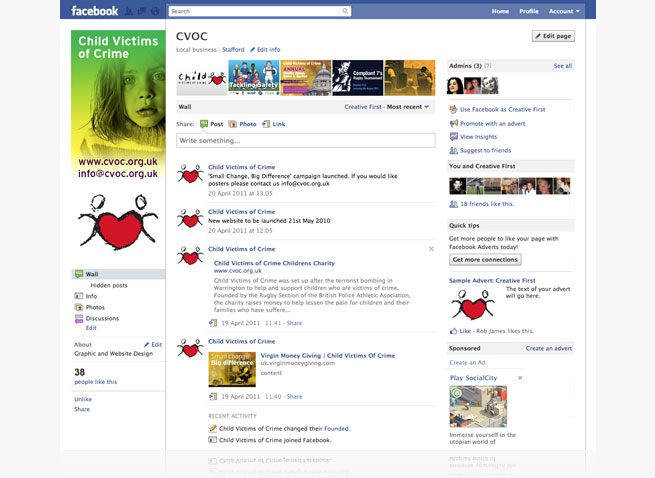Click Get more connections button
This screenshot has height=478, width=655.
click(485, 259)
